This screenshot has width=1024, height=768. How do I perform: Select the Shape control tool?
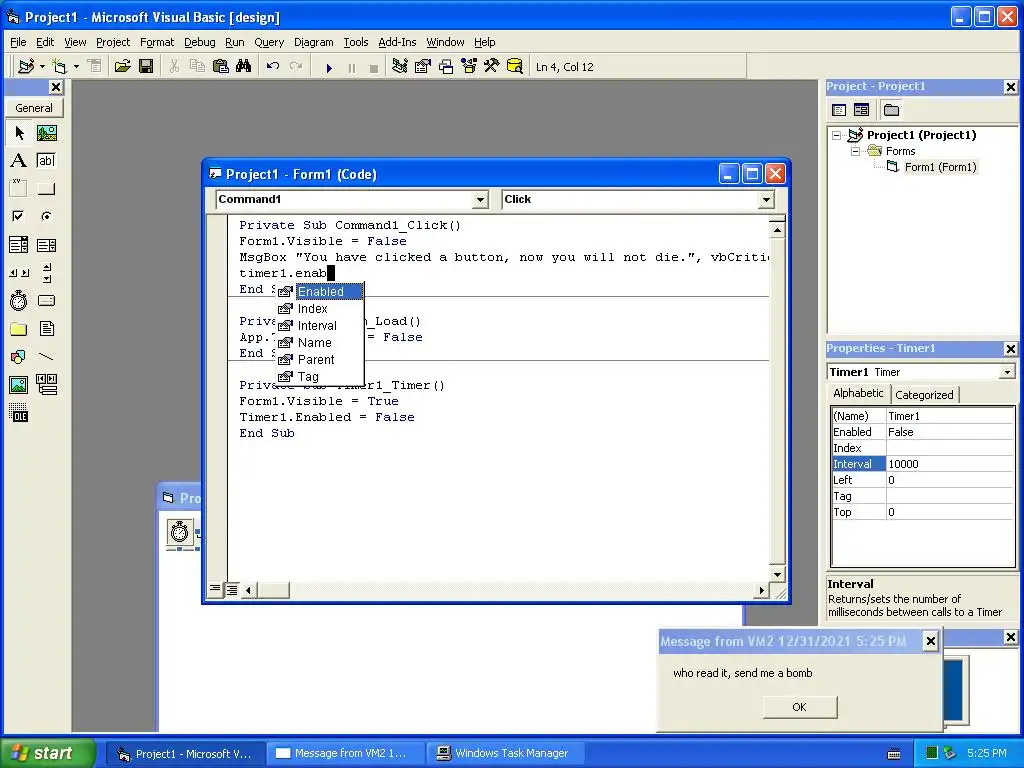19,357
